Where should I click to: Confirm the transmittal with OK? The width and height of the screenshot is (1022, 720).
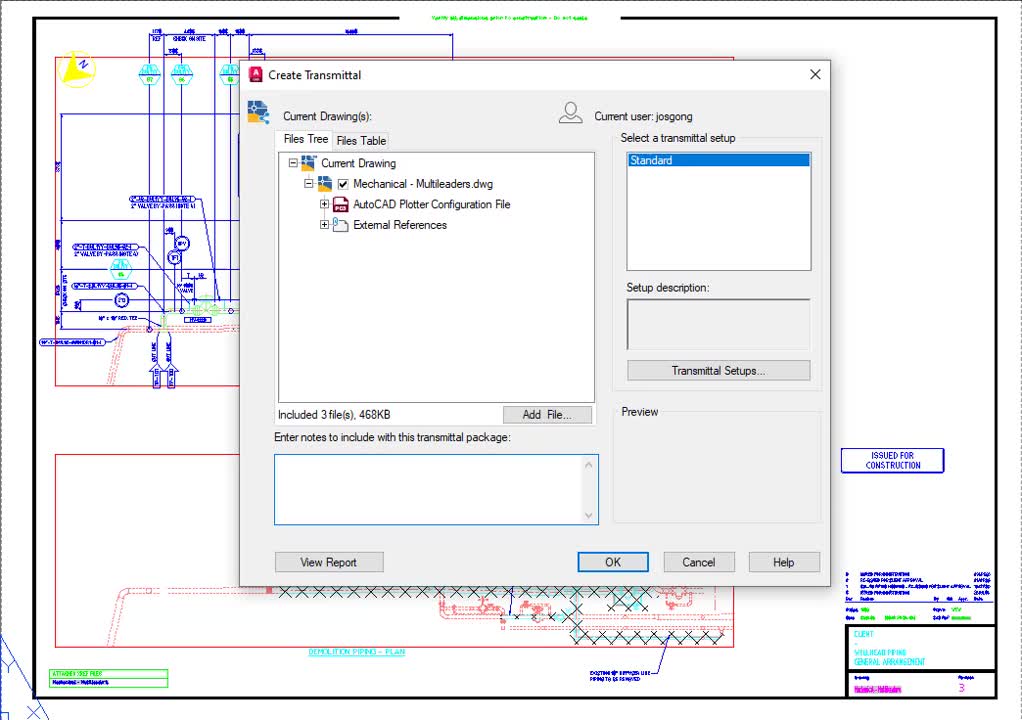tap(613, 562)
